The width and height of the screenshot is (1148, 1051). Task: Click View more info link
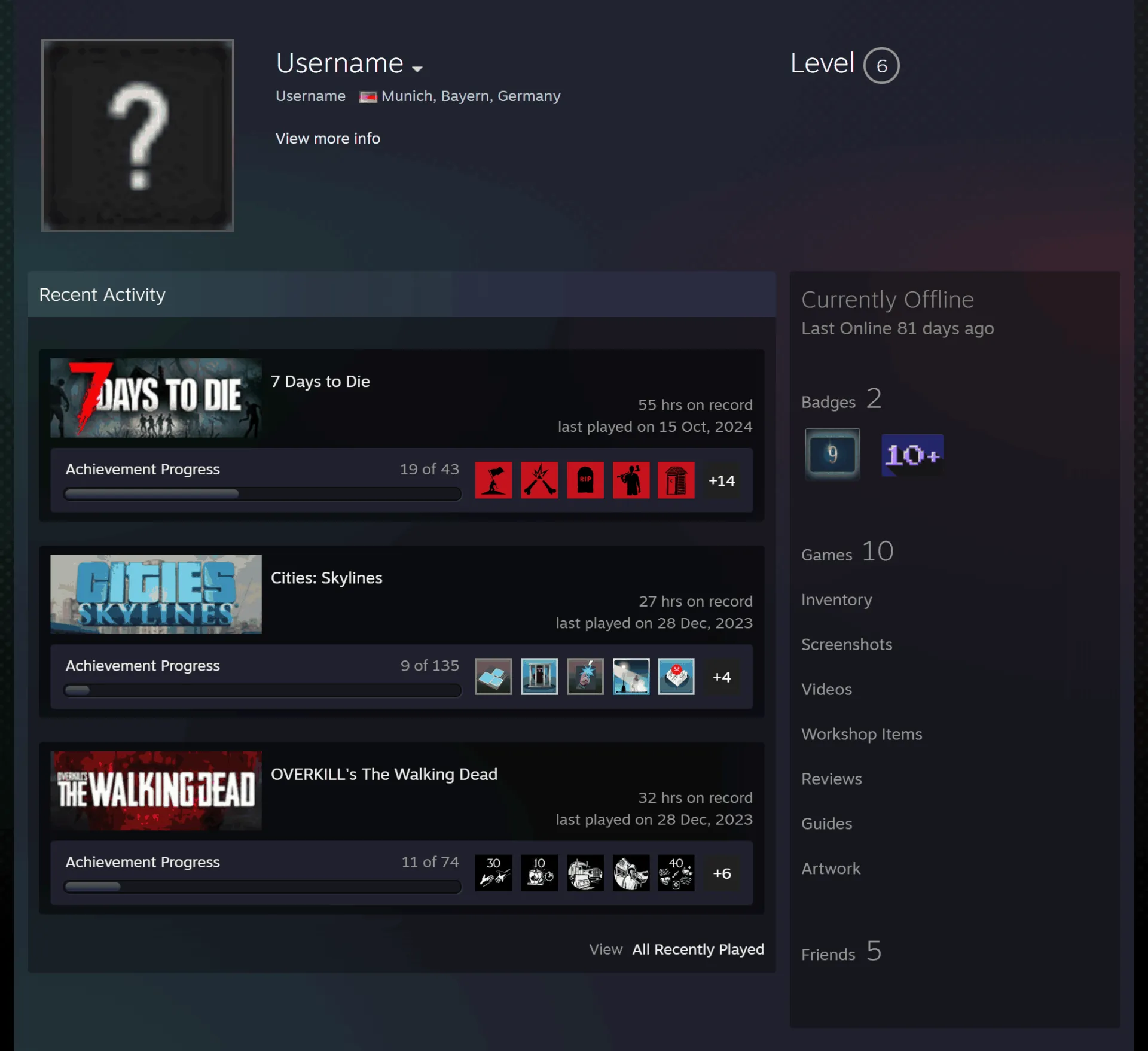[328, 138]
